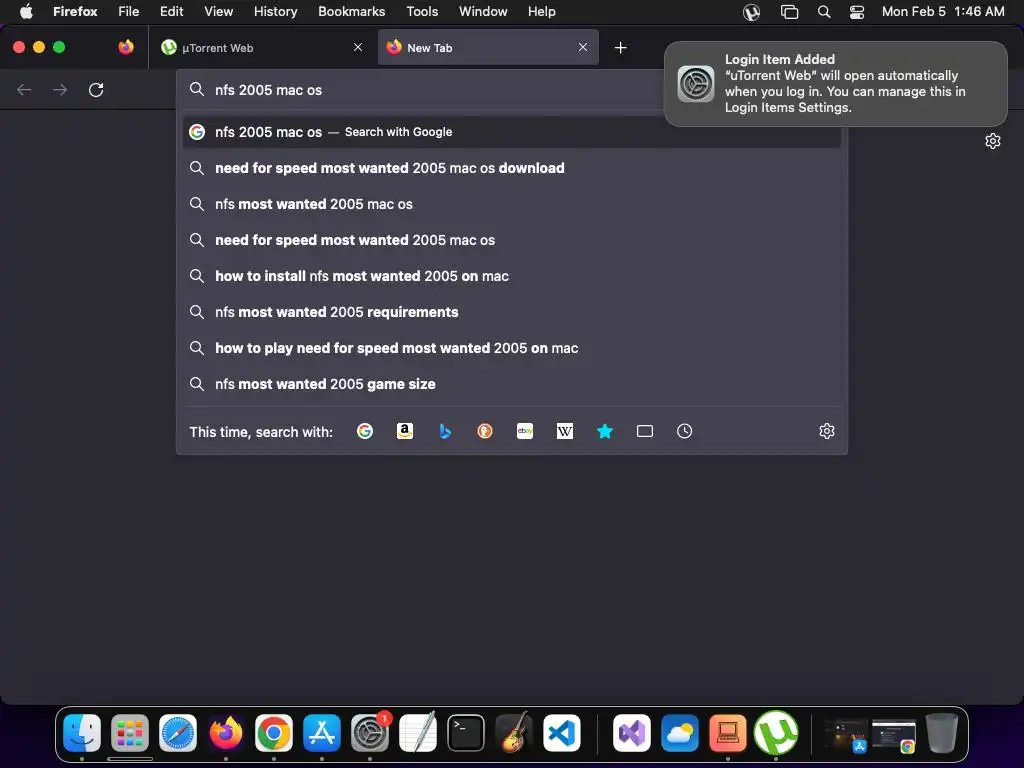This screenshot has width=1024, height=768.
Task: Choose suggestion 'nfs most wanted 2005 mac os'
Action: (x=511, y=204)
